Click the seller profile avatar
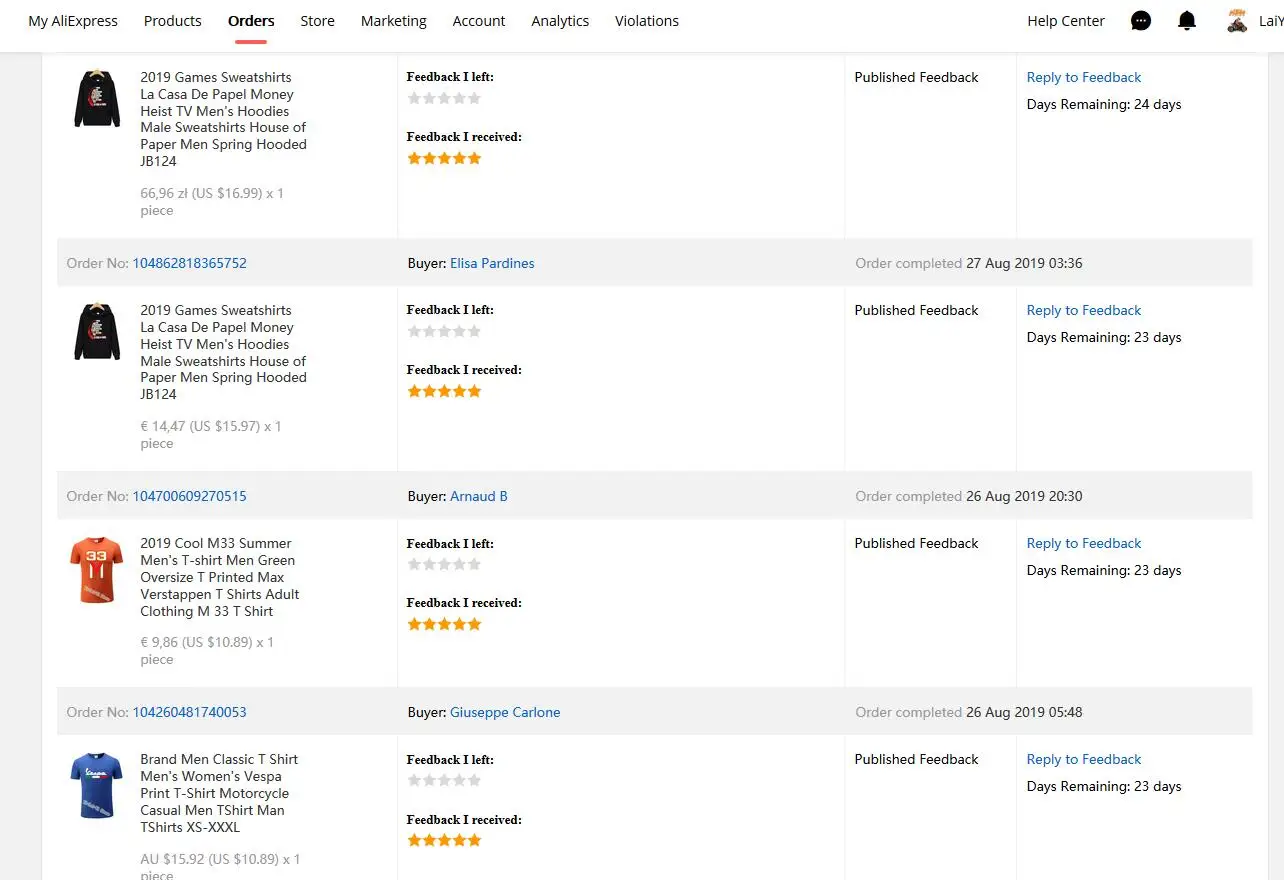Image resolution: width=1284 pixels, height=880 pixels. click(x=1237, y=21)
